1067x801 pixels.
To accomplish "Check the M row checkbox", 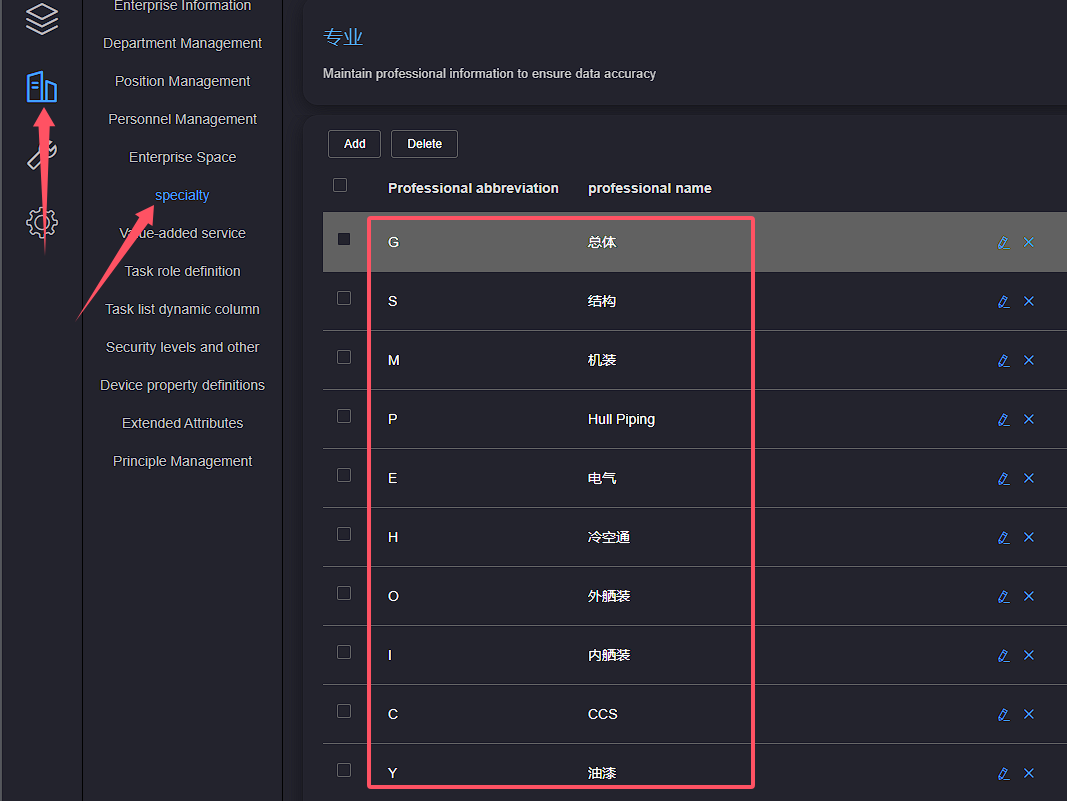I will click(x=344, y=357).
